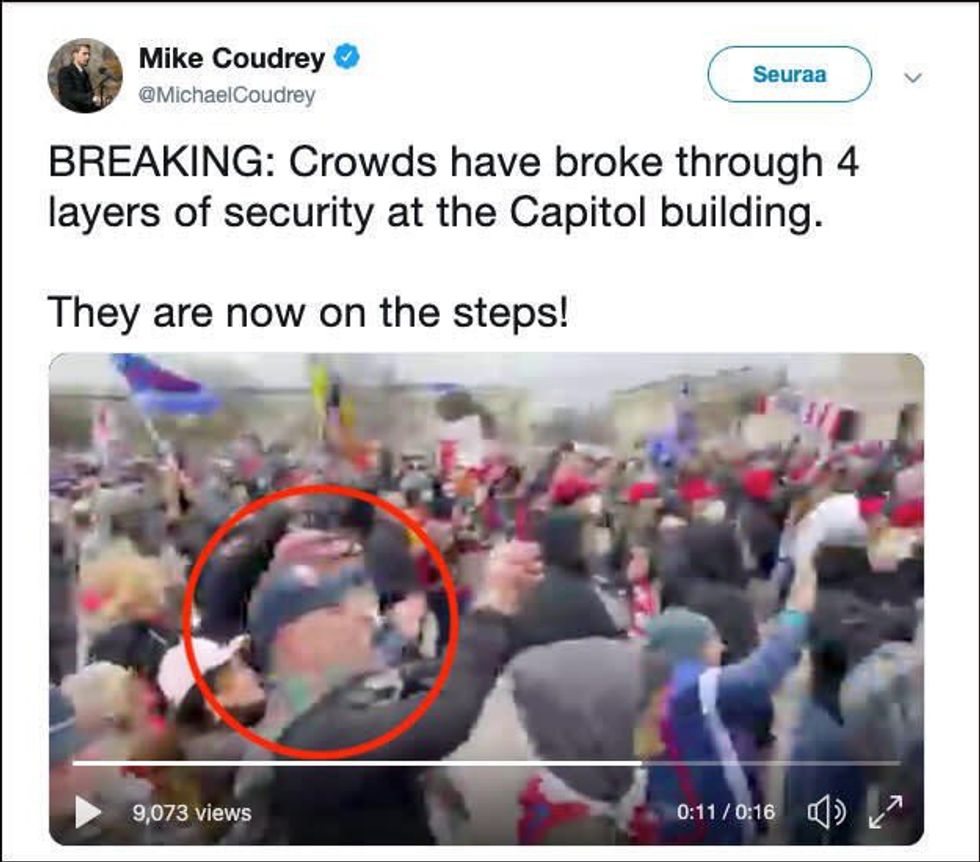Click the blue verified badge
Viewport: 980px width, 862px height.
click(x=347, y=58)
